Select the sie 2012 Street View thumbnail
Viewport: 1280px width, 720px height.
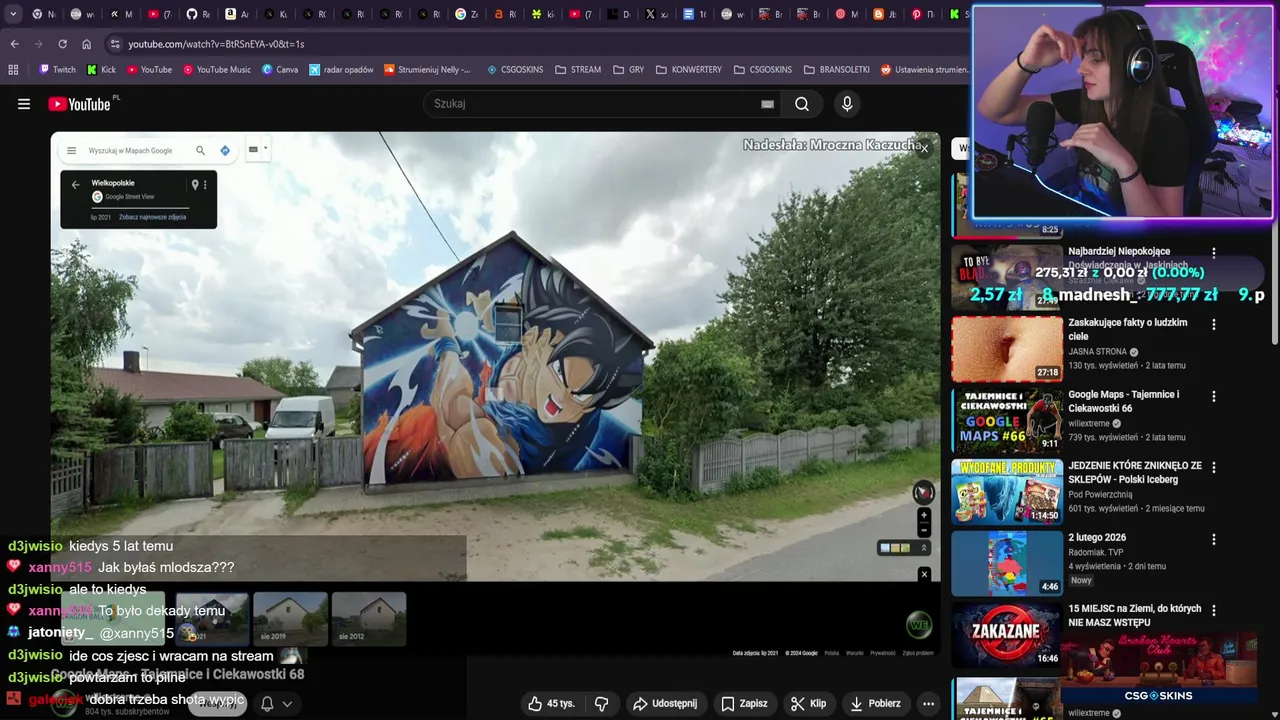[x=369, y=618]
